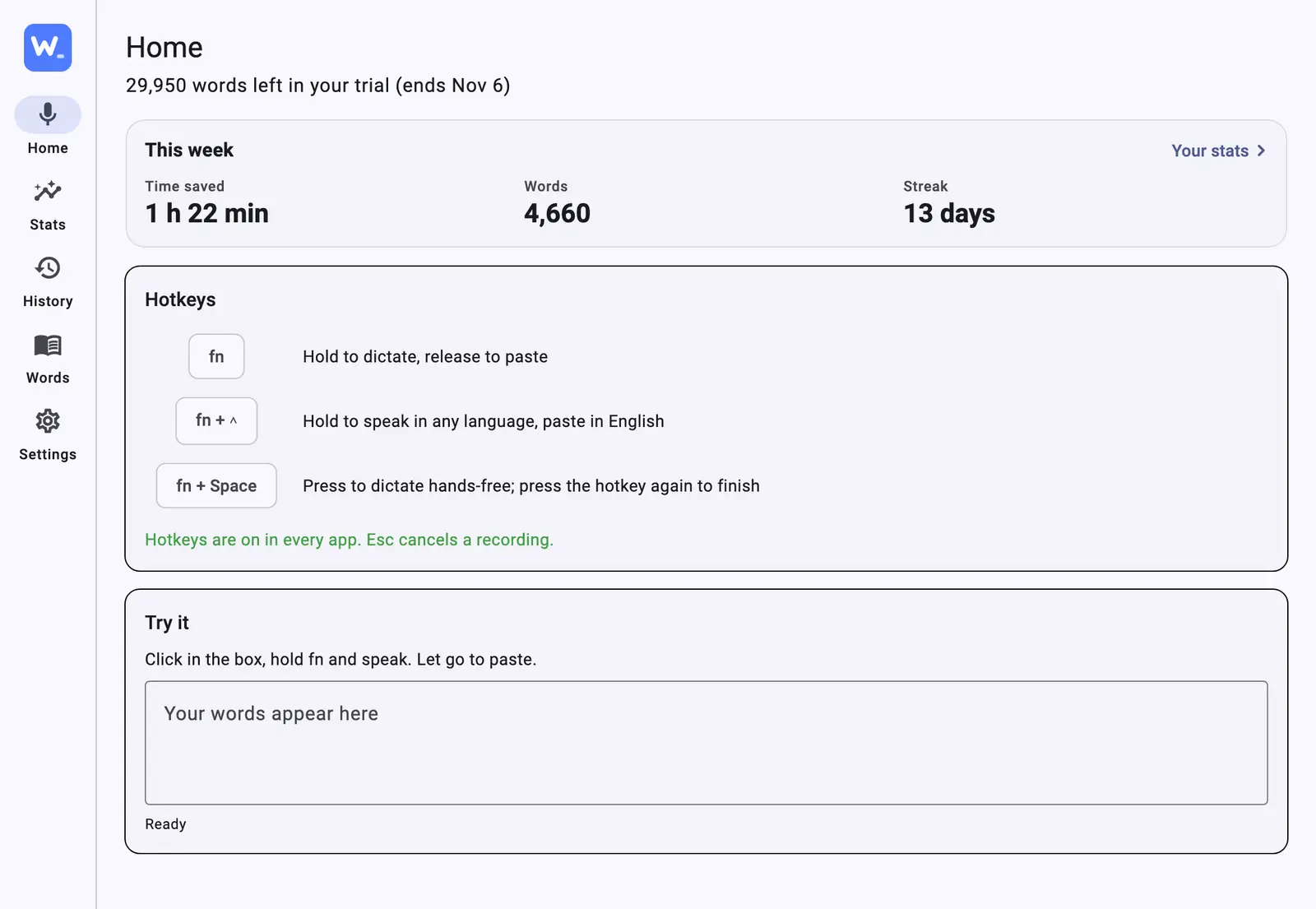Select the Stats sidebar label
1316x909 pixels.
48,225
